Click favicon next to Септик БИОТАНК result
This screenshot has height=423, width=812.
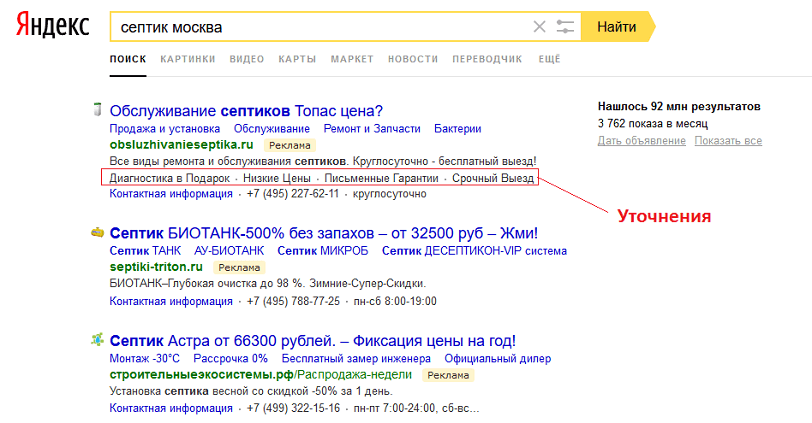tap(97, 231)
